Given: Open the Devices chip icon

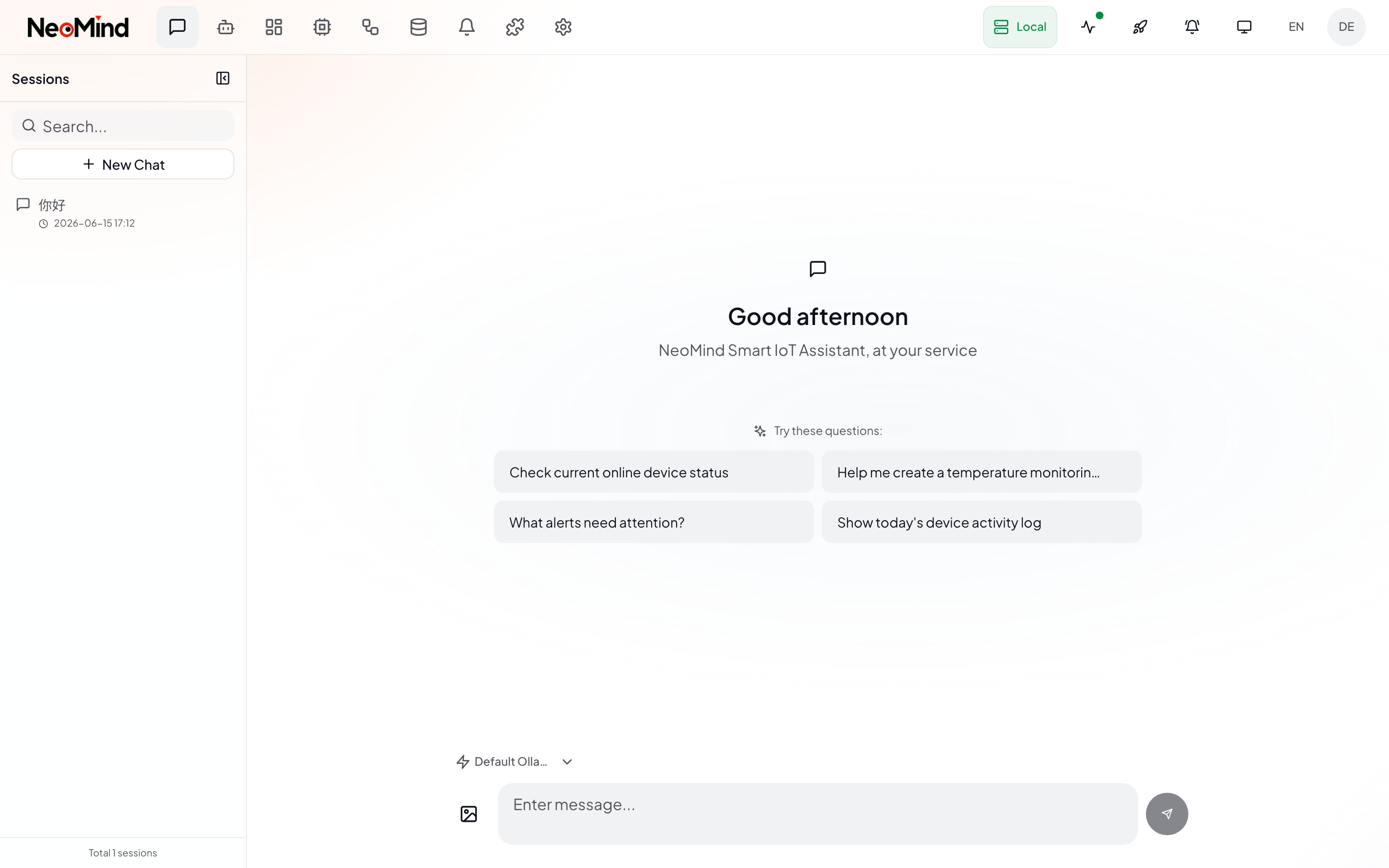Looking at the screenshot, I should click(x=322, y=27).
